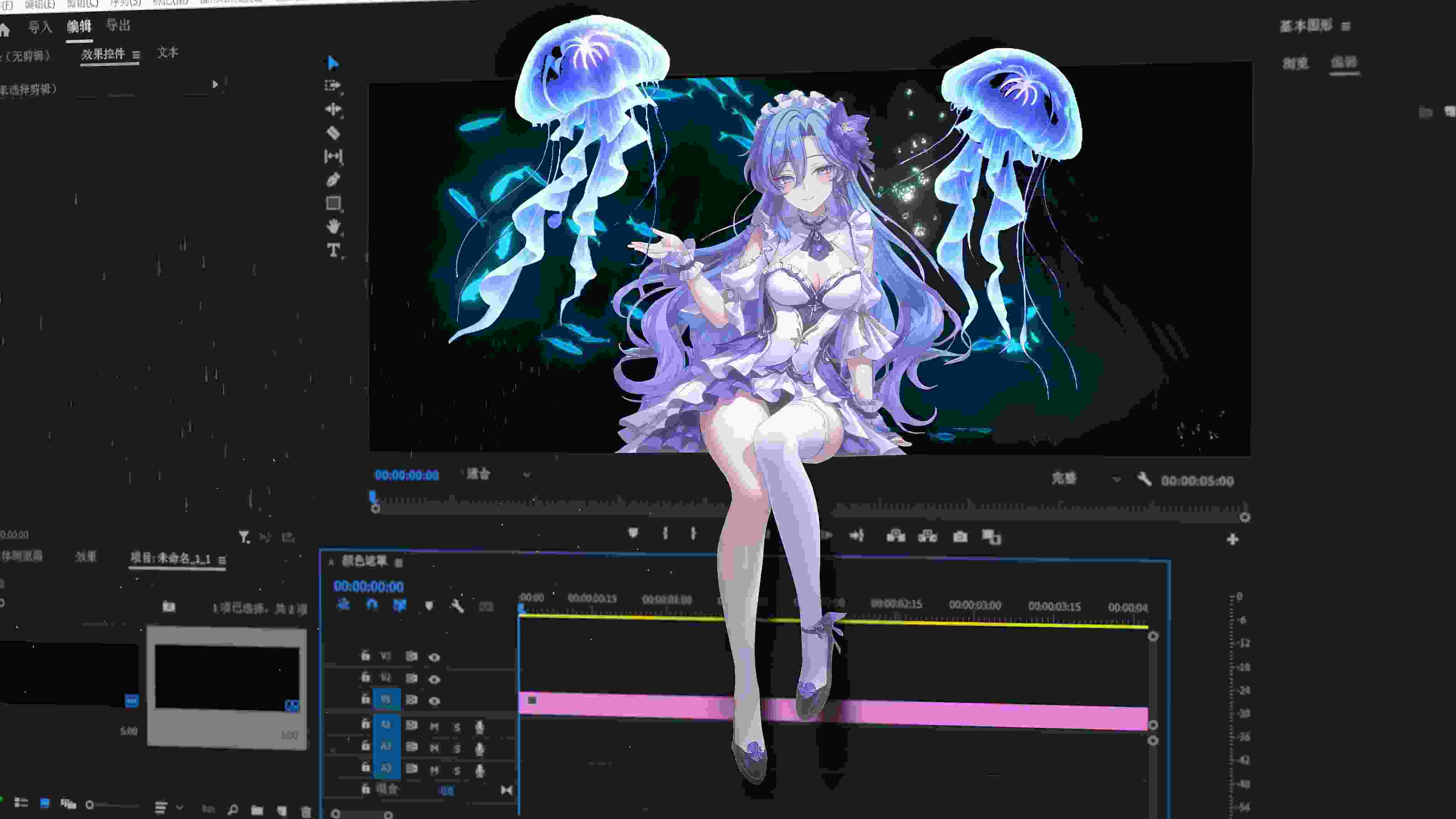The image size is (1456, 819).
Task: Select the Track Select Forward tool
Action: [333, 85]
